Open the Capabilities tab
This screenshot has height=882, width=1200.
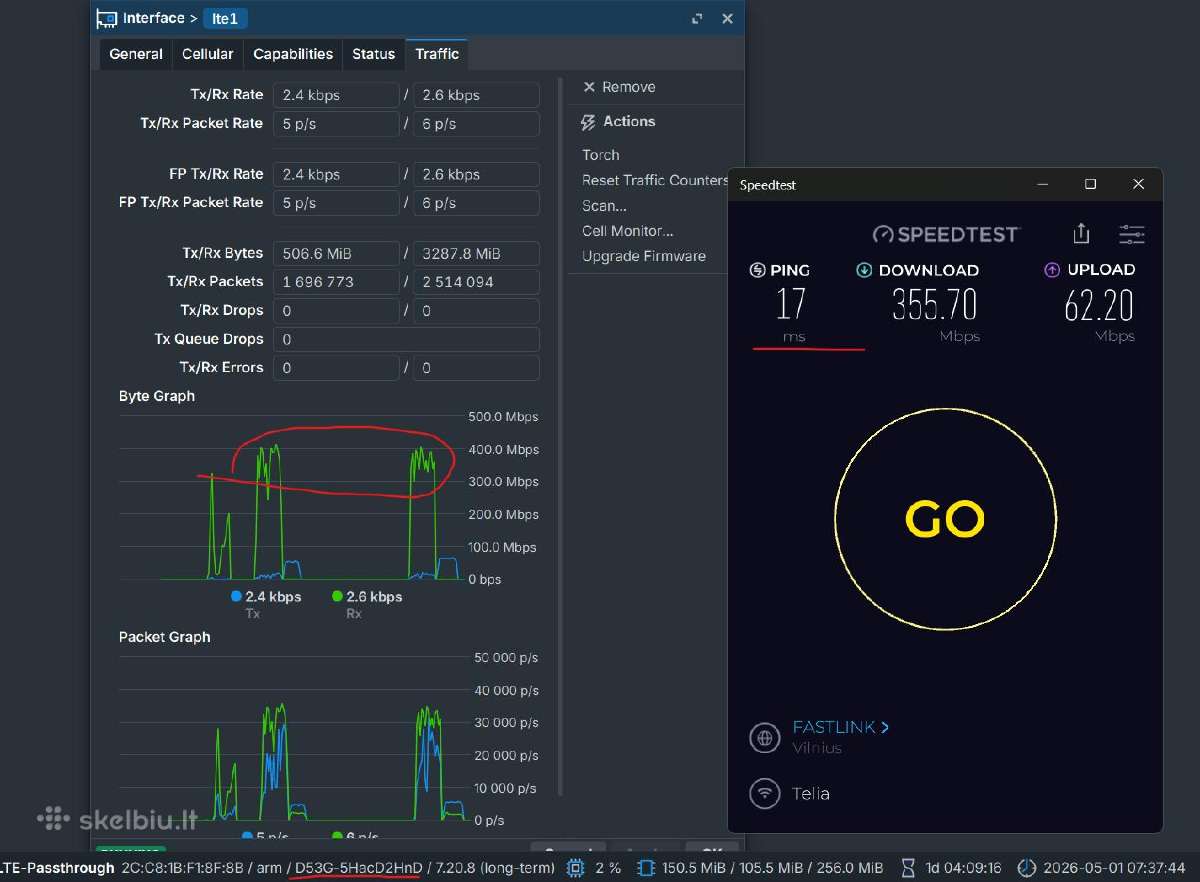[293, 54]
